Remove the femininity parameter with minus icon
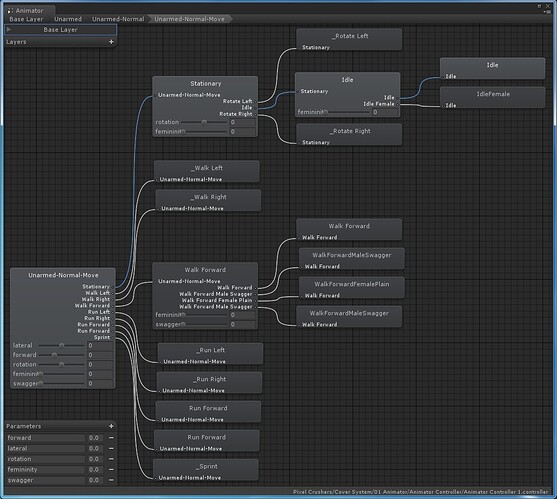 point(111,470)
